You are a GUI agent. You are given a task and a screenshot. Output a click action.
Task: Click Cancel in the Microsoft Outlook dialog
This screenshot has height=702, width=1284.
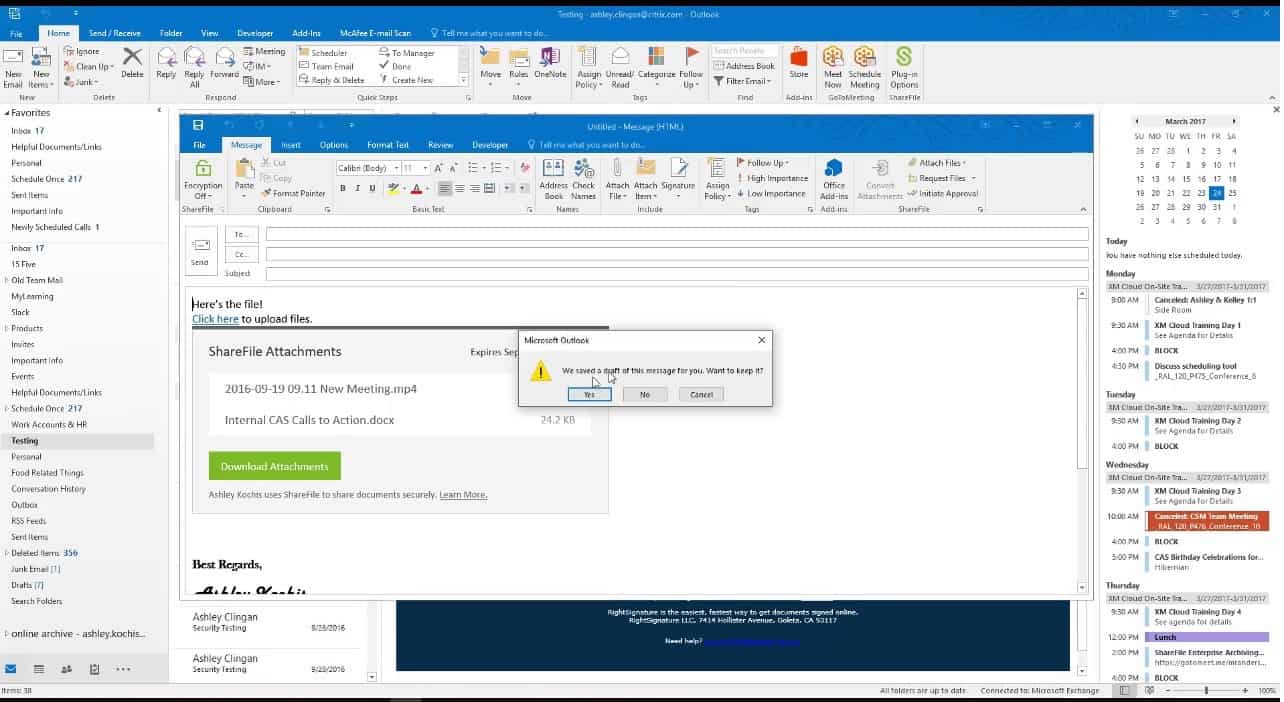click(702, 394)
